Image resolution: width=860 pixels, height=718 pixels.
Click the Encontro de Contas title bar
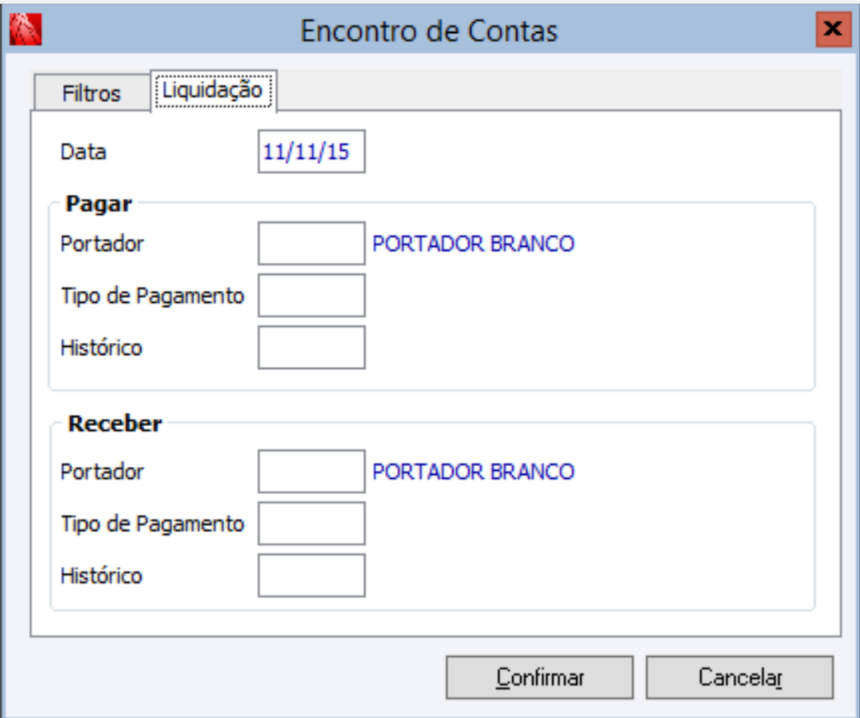(x=429, y=31)
